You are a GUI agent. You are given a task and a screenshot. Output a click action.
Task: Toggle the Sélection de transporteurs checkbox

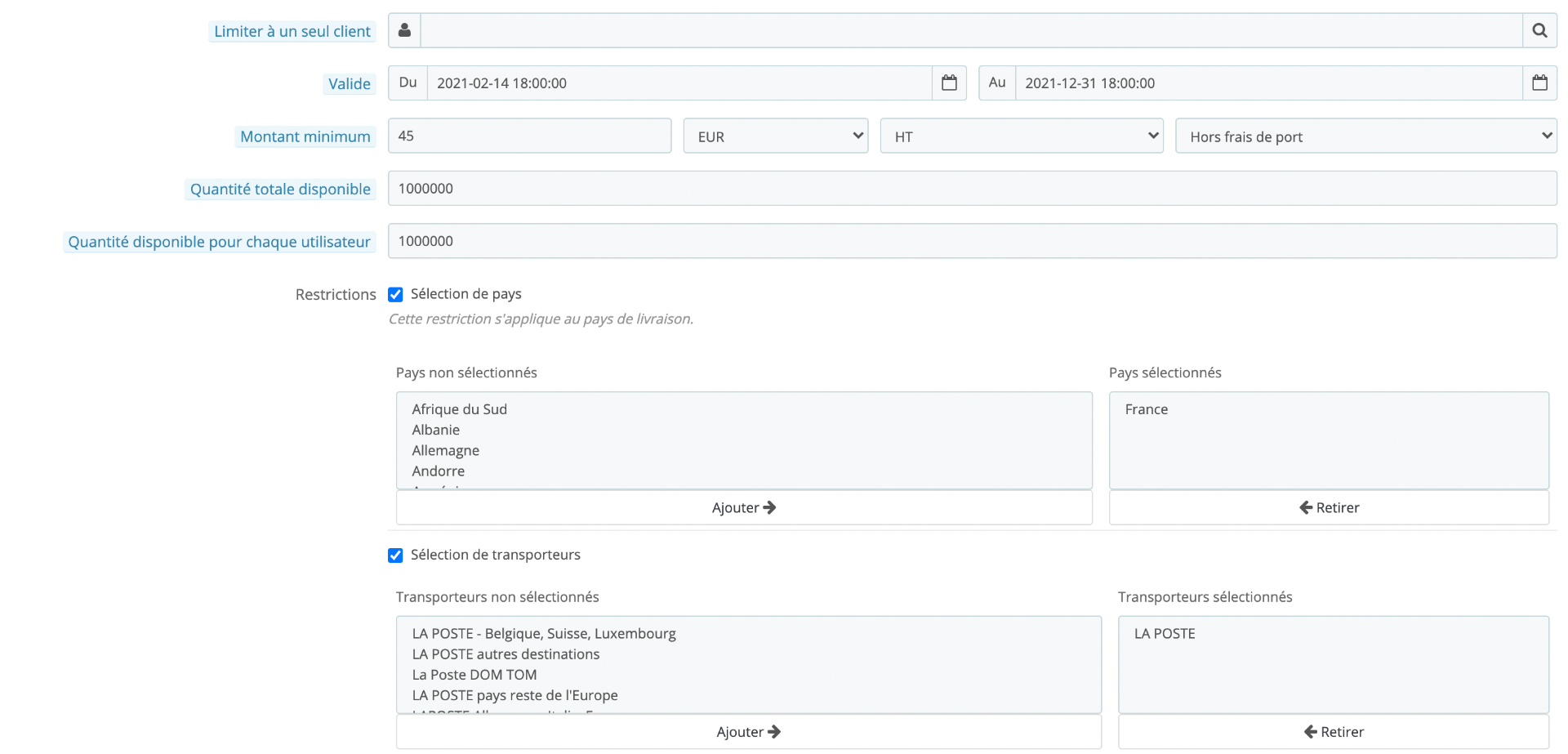(395, 555)
